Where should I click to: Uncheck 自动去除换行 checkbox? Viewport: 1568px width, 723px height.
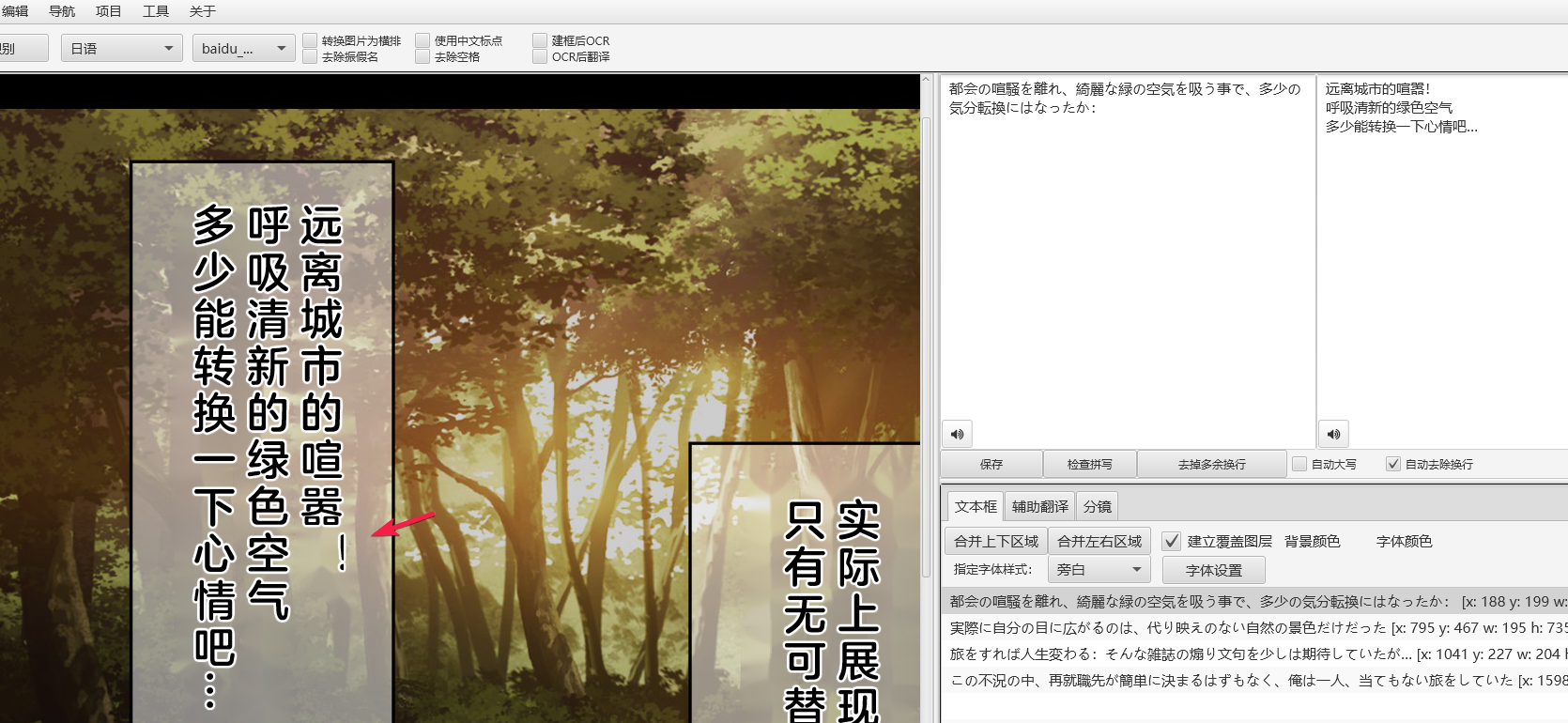[1393, 464]
